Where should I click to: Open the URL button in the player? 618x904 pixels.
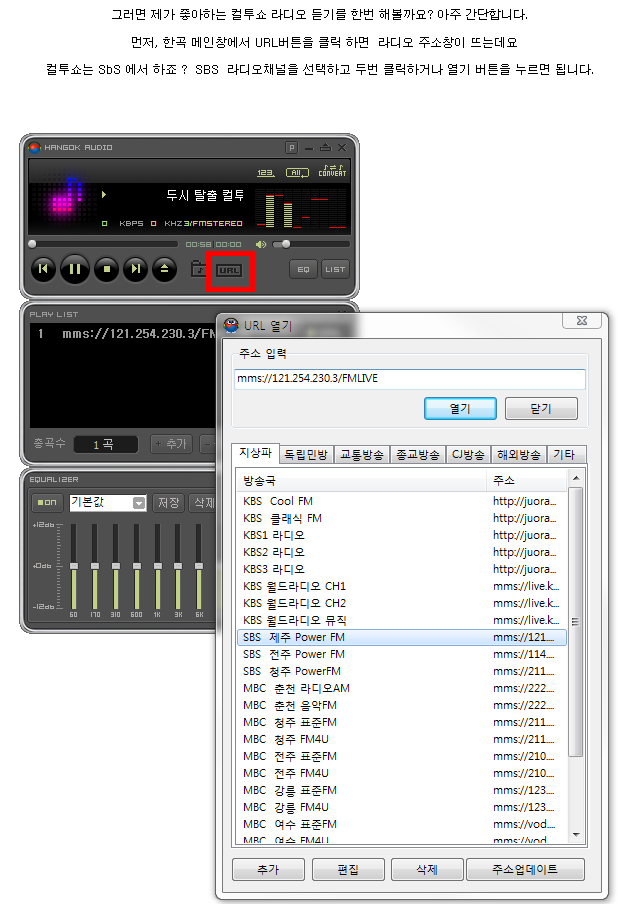(229, 270)
